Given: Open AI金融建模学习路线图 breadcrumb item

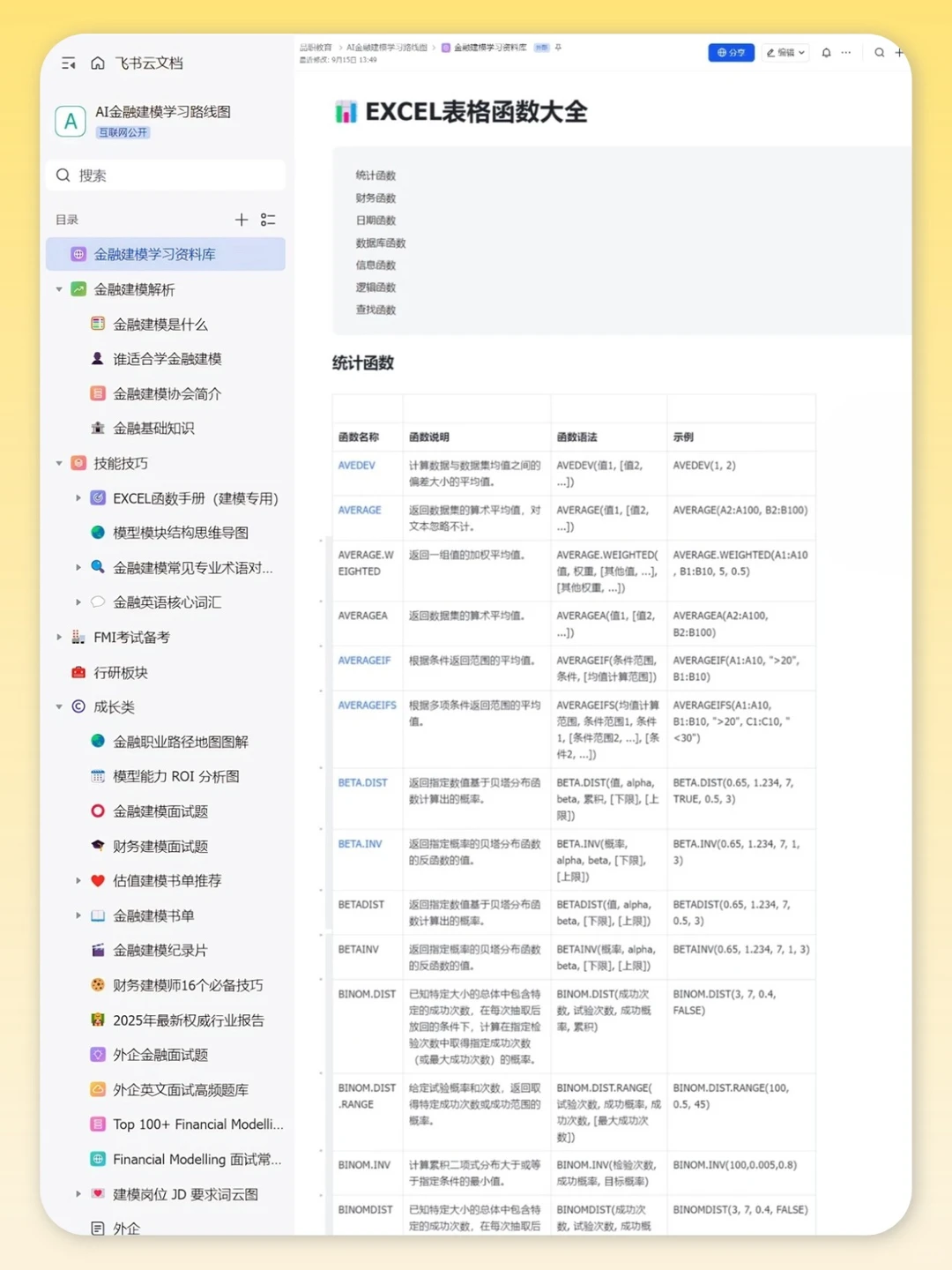Looking at the screenshot, I should click(390, 47).
